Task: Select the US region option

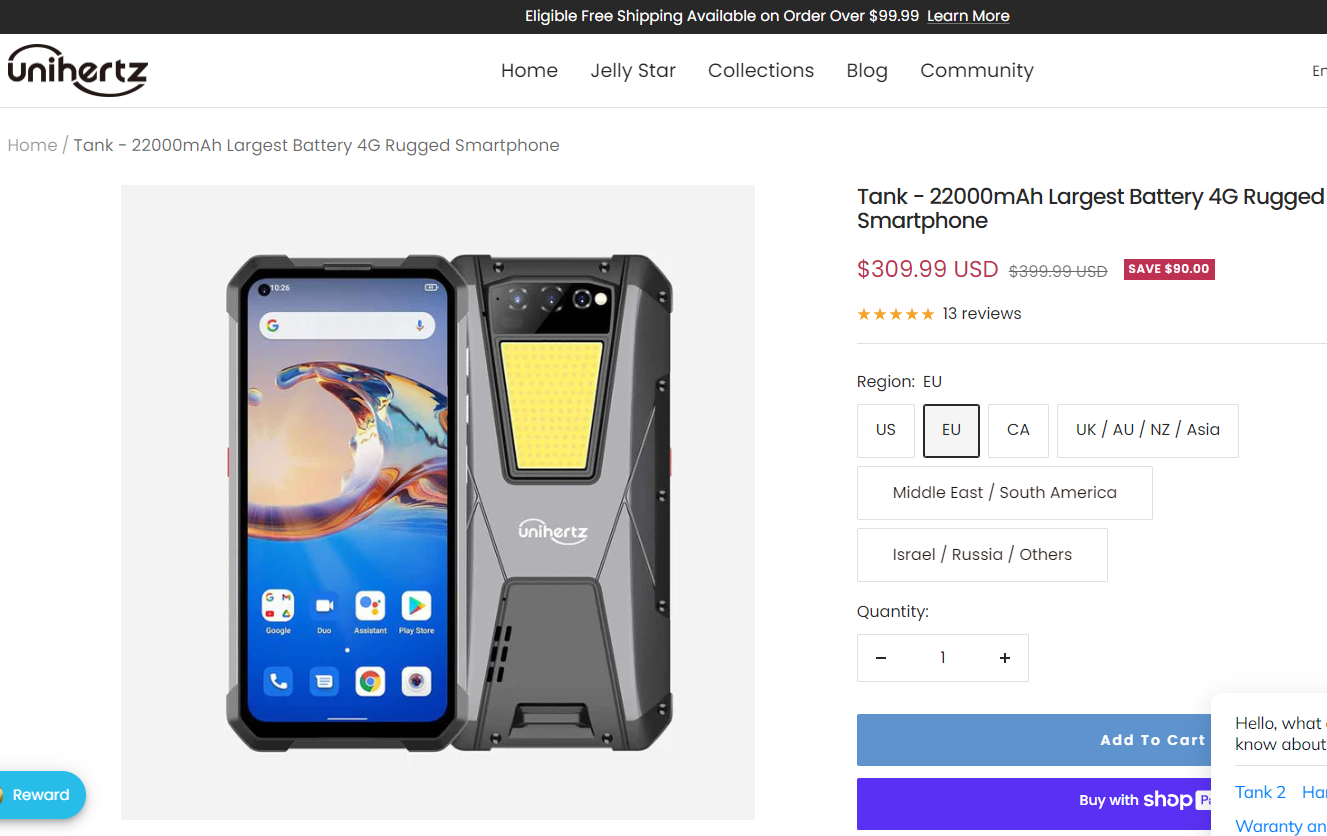Action: [886, 430]
